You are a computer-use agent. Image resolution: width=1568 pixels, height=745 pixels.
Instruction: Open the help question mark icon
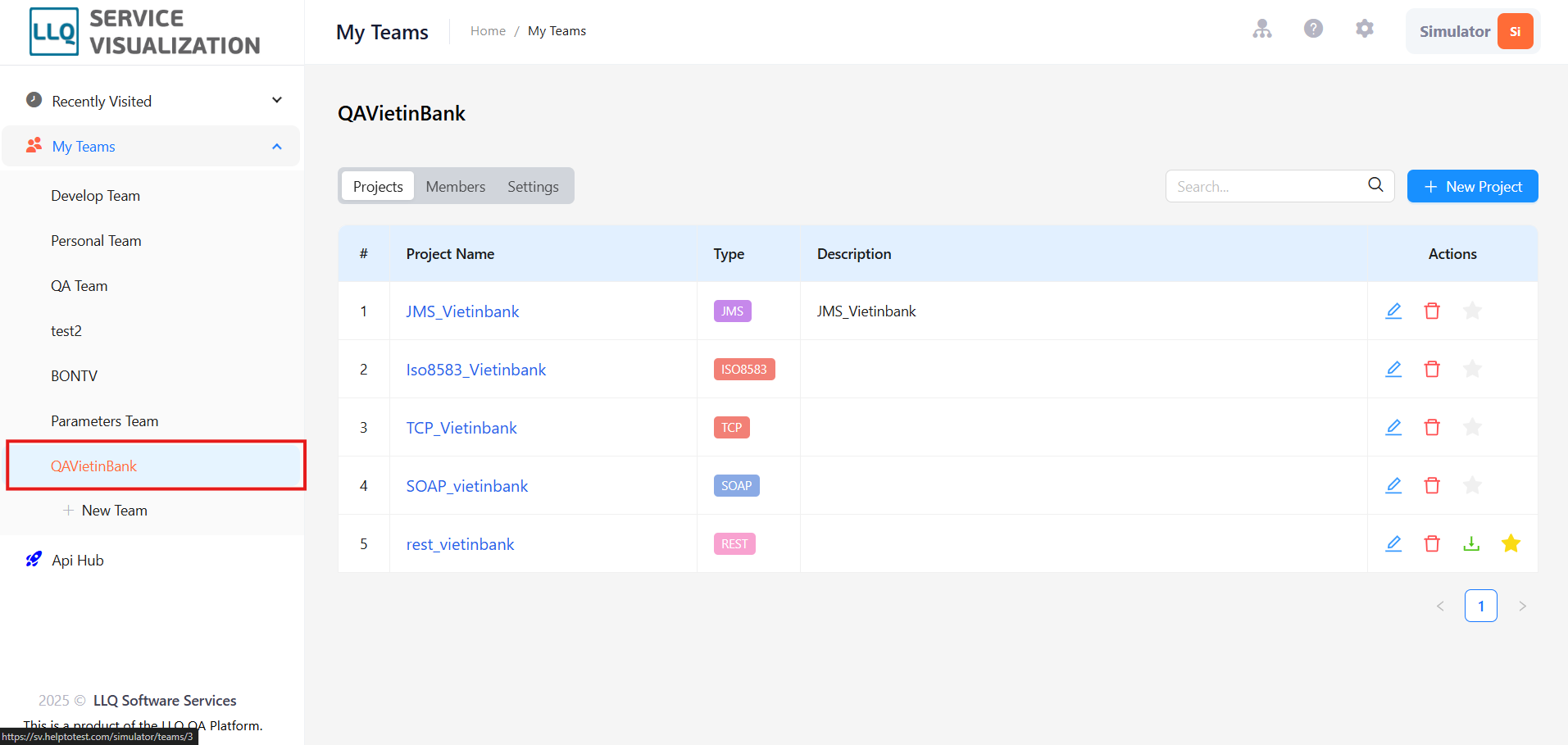pyautogui.click(x=1313, y=29)
